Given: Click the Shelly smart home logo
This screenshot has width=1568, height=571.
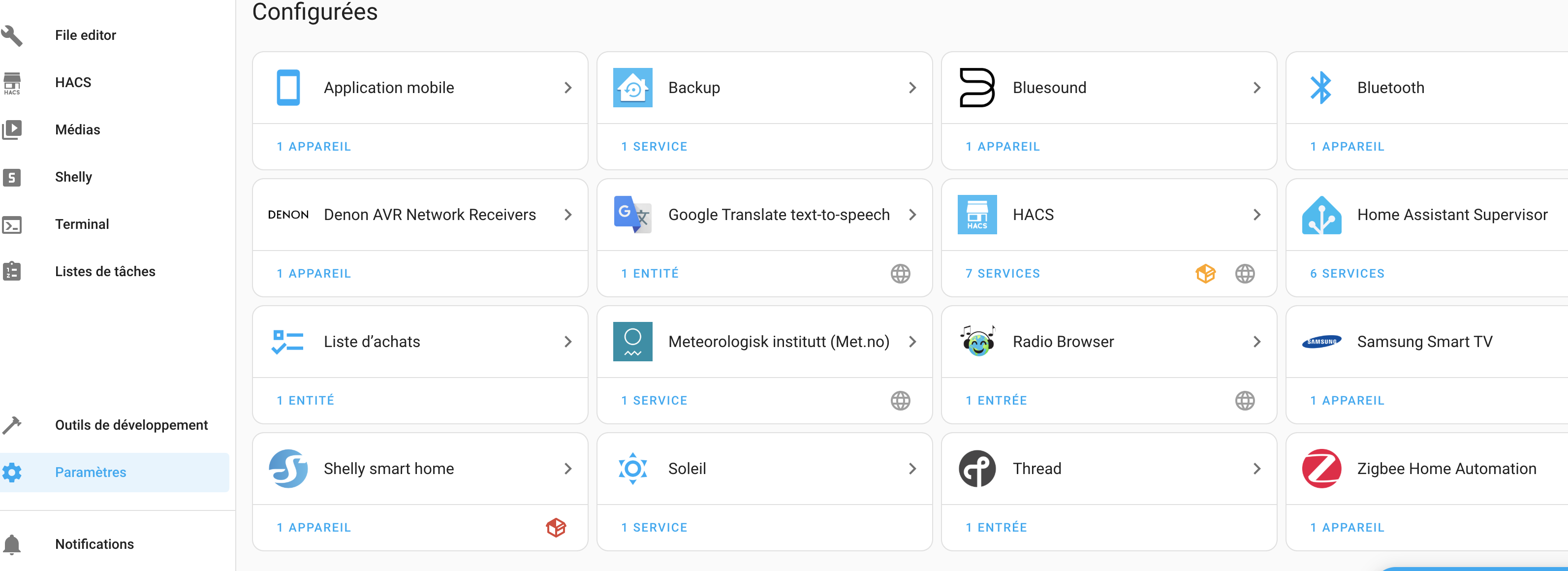Looking at the screenshot, I should pos(288,469).
